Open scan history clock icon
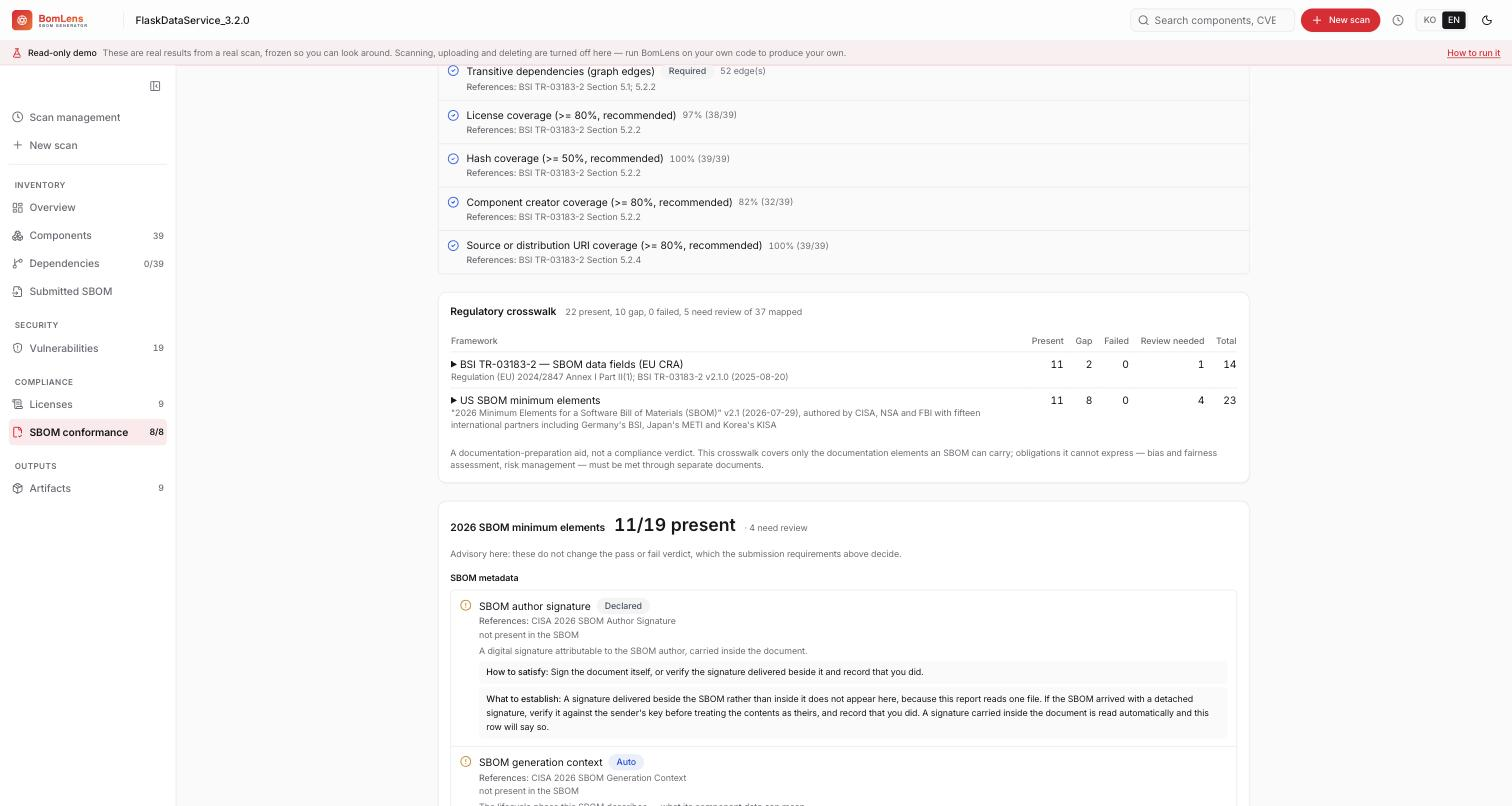This screenshot has width=1512, height=806. pyautogui.click(x=1398, y=20)
